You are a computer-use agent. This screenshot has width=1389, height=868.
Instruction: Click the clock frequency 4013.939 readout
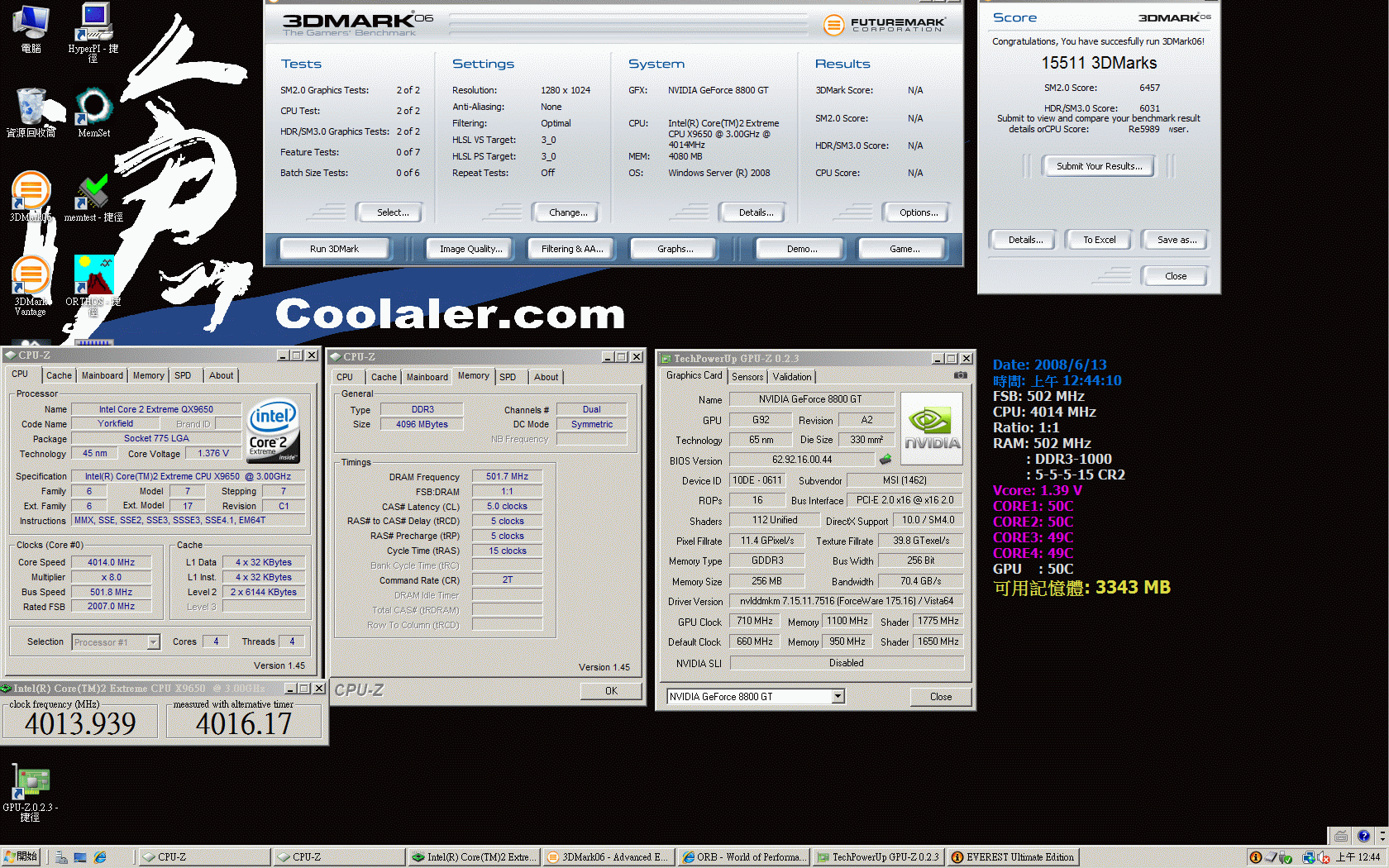point(80,723)
